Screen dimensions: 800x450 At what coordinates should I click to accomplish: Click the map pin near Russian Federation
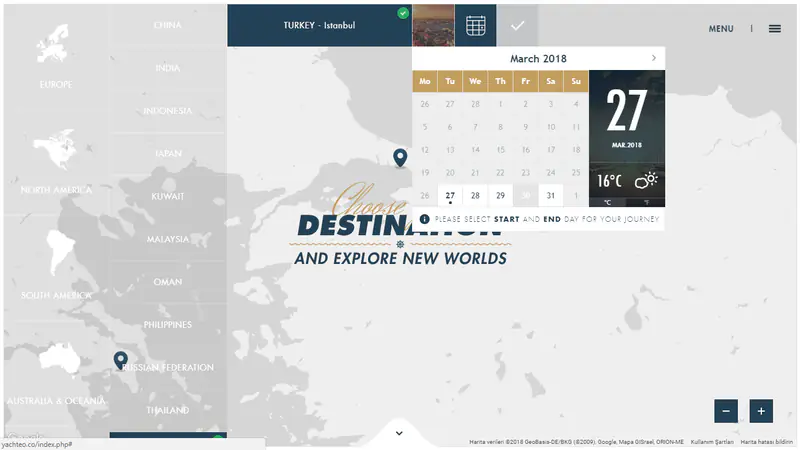(x=120, y=360)
